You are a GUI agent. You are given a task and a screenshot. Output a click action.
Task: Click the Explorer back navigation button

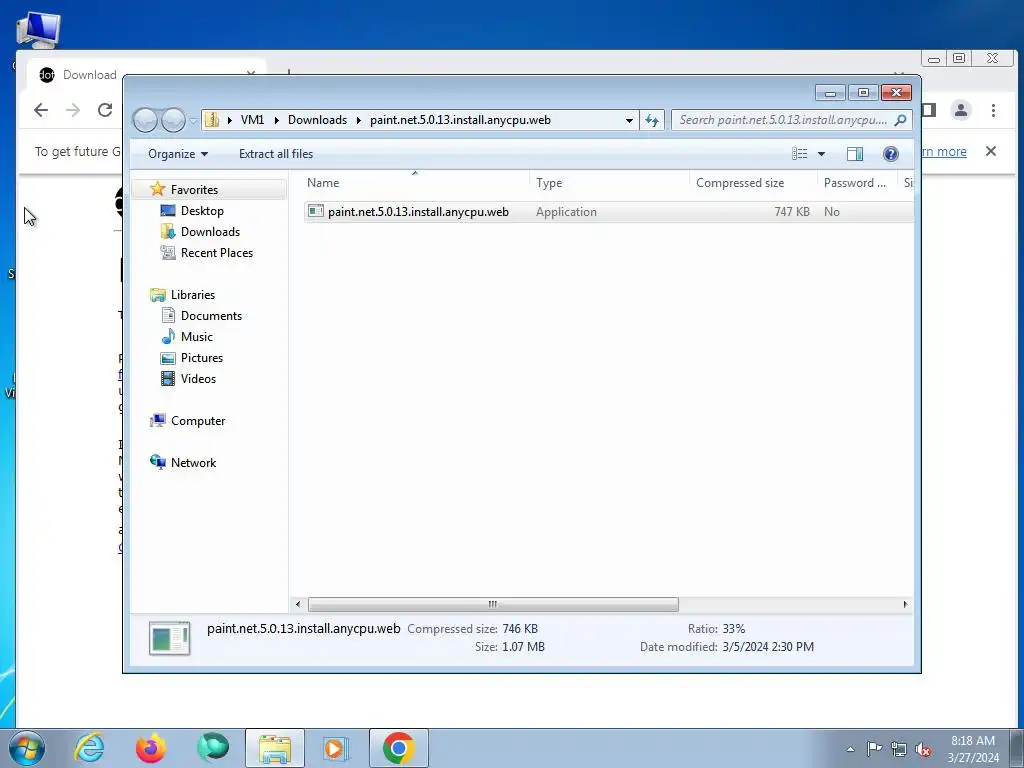145,120
